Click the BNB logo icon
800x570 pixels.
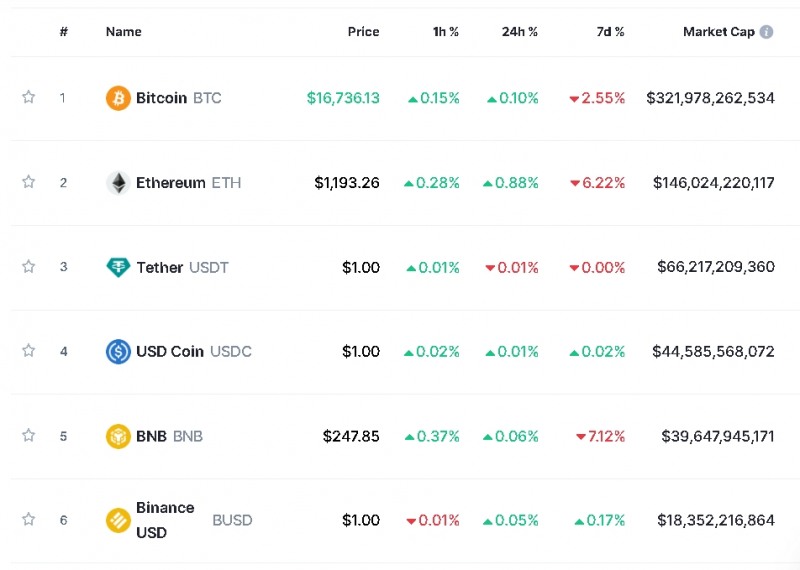tap(118, 436)
